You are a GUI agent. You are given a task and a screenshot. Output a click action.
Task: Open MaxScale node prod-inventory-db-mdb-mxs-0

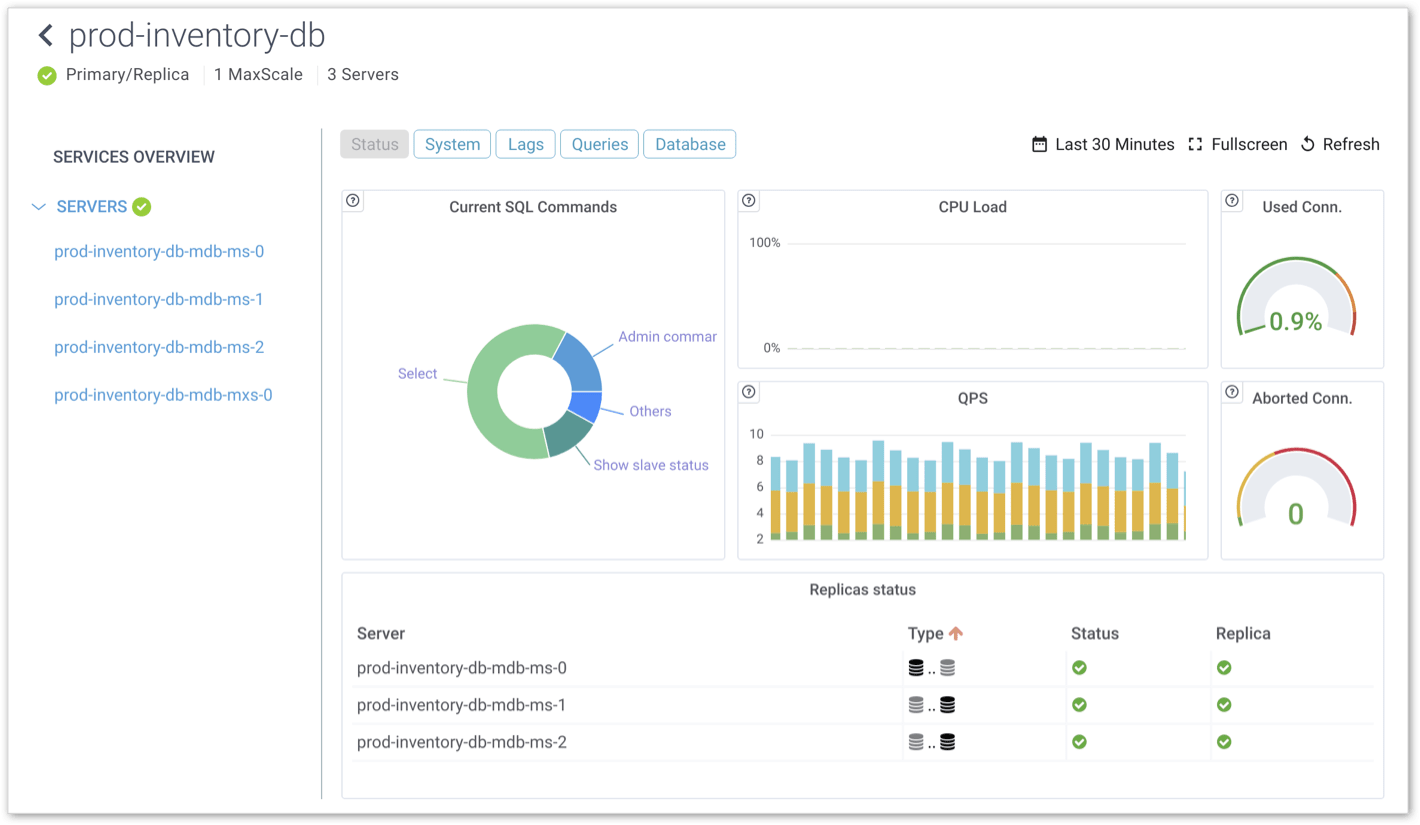[x=162, y=395]
